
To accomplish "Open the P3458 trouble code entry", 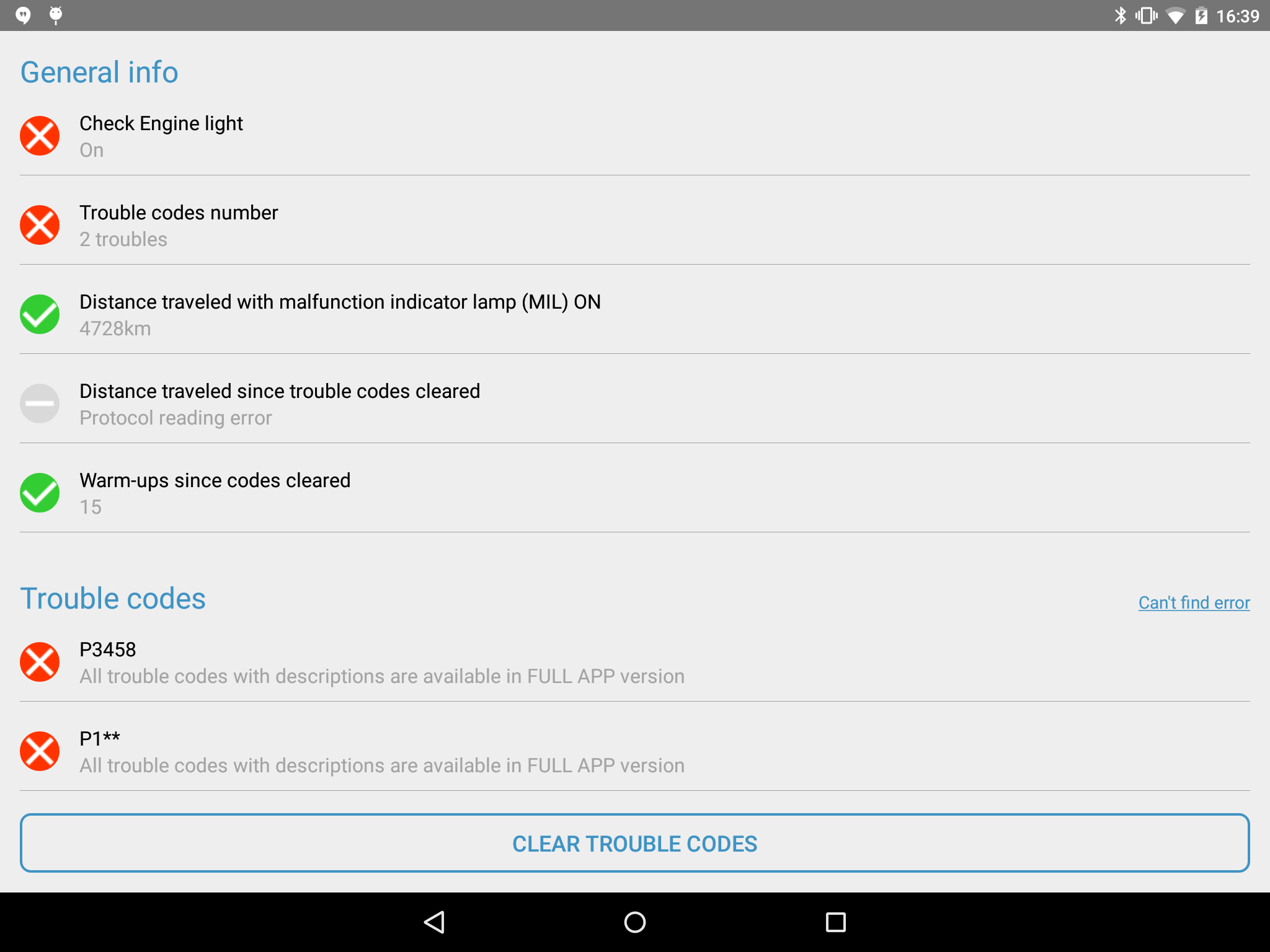I will tap(635, 662).
